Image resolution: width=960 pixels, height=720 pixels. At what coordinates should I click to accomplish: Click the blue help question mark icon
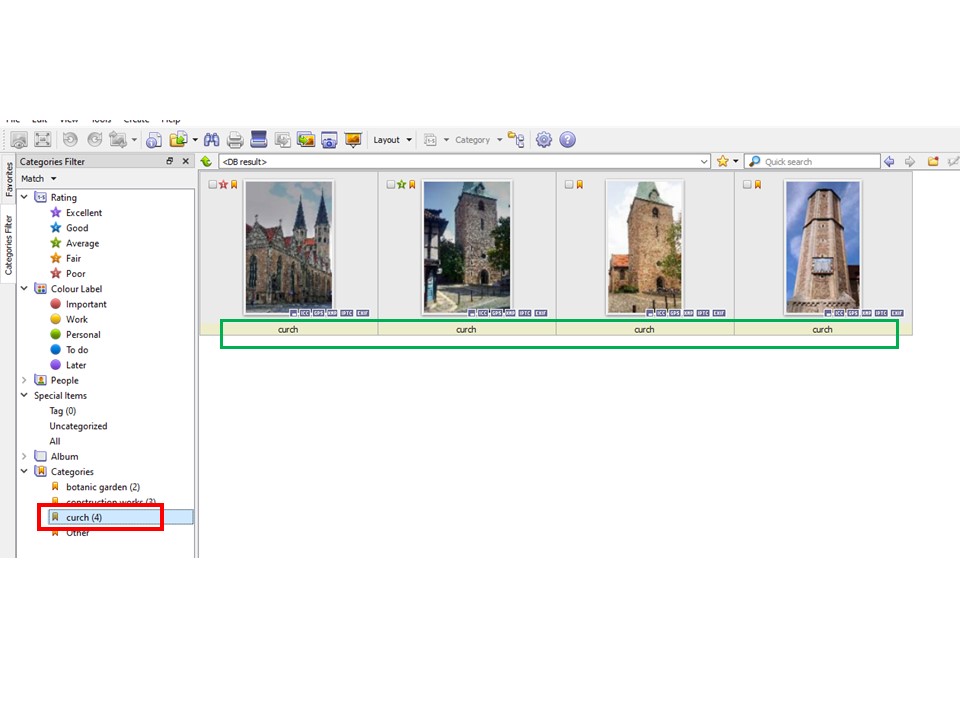(567, 140)
